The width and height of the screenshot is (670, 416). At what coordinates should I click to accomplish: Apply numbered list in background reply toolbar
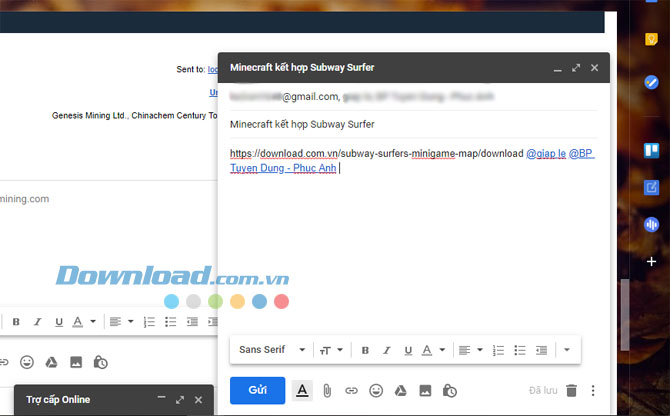149,322
